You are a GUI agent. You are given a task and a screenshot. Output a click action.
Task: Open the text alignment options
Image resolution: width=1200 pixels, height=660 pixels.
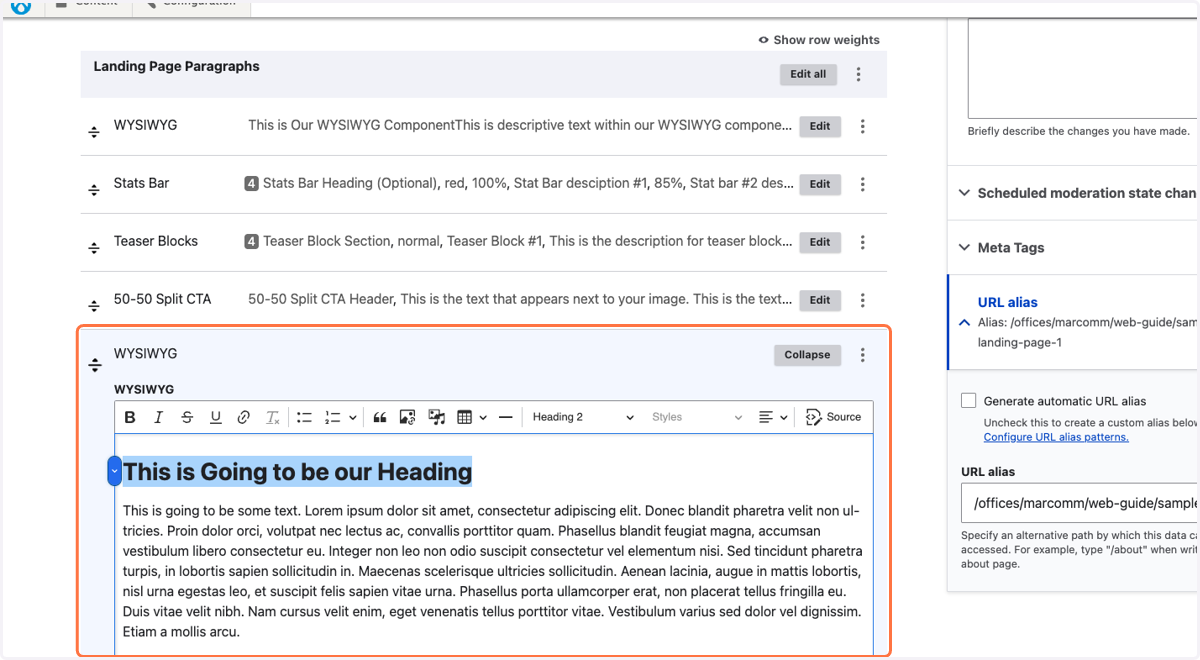(x=773, y=418)
